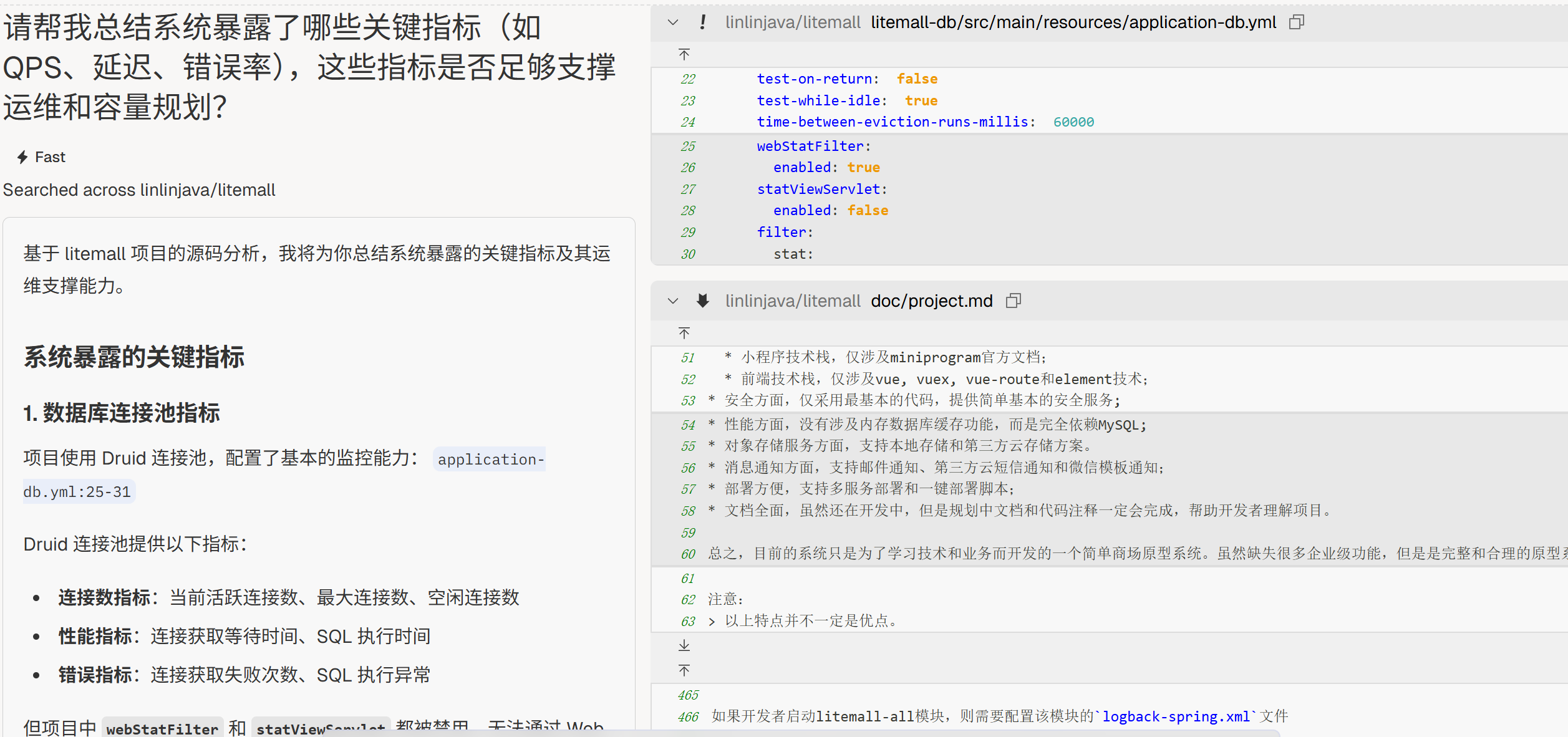Collapse the doc/project.md code panel
1568x737 pixels.
[673, 301]
